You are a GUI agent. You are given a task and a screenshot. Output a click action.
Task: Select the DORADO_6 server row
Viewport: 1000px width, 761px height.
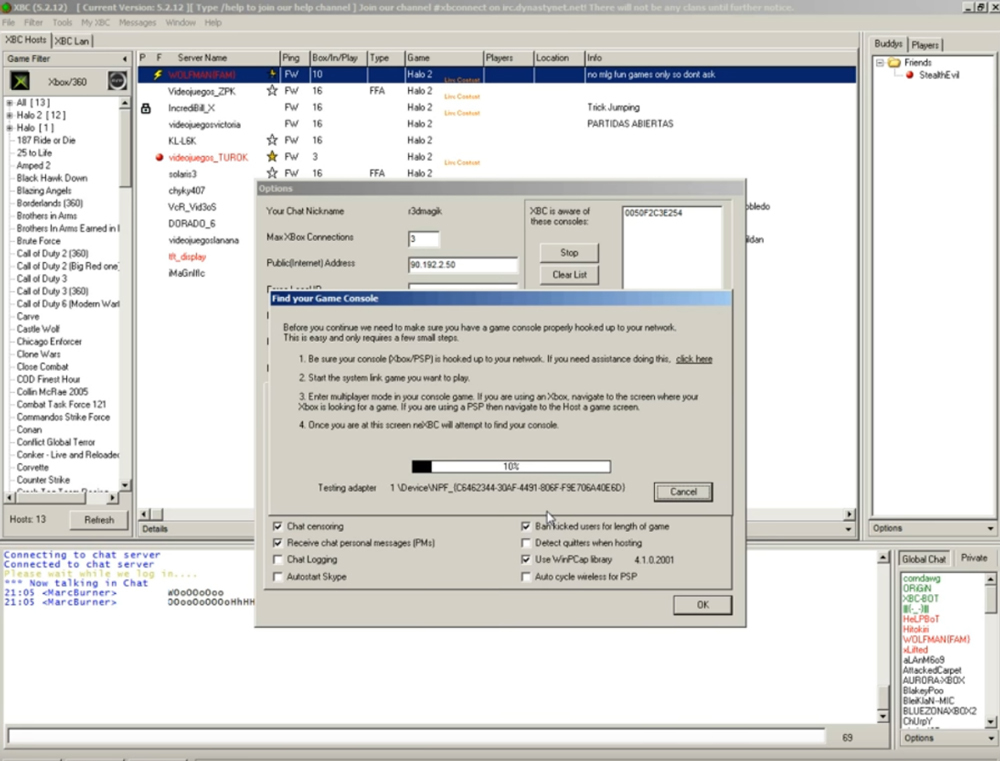(191, 224)
